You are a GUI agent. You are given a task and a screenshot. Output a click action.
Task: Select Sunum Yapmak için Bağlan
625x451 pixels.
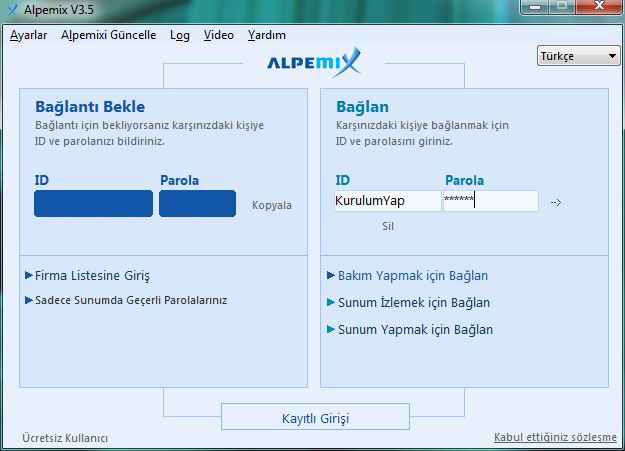click(x=410, y=330)
